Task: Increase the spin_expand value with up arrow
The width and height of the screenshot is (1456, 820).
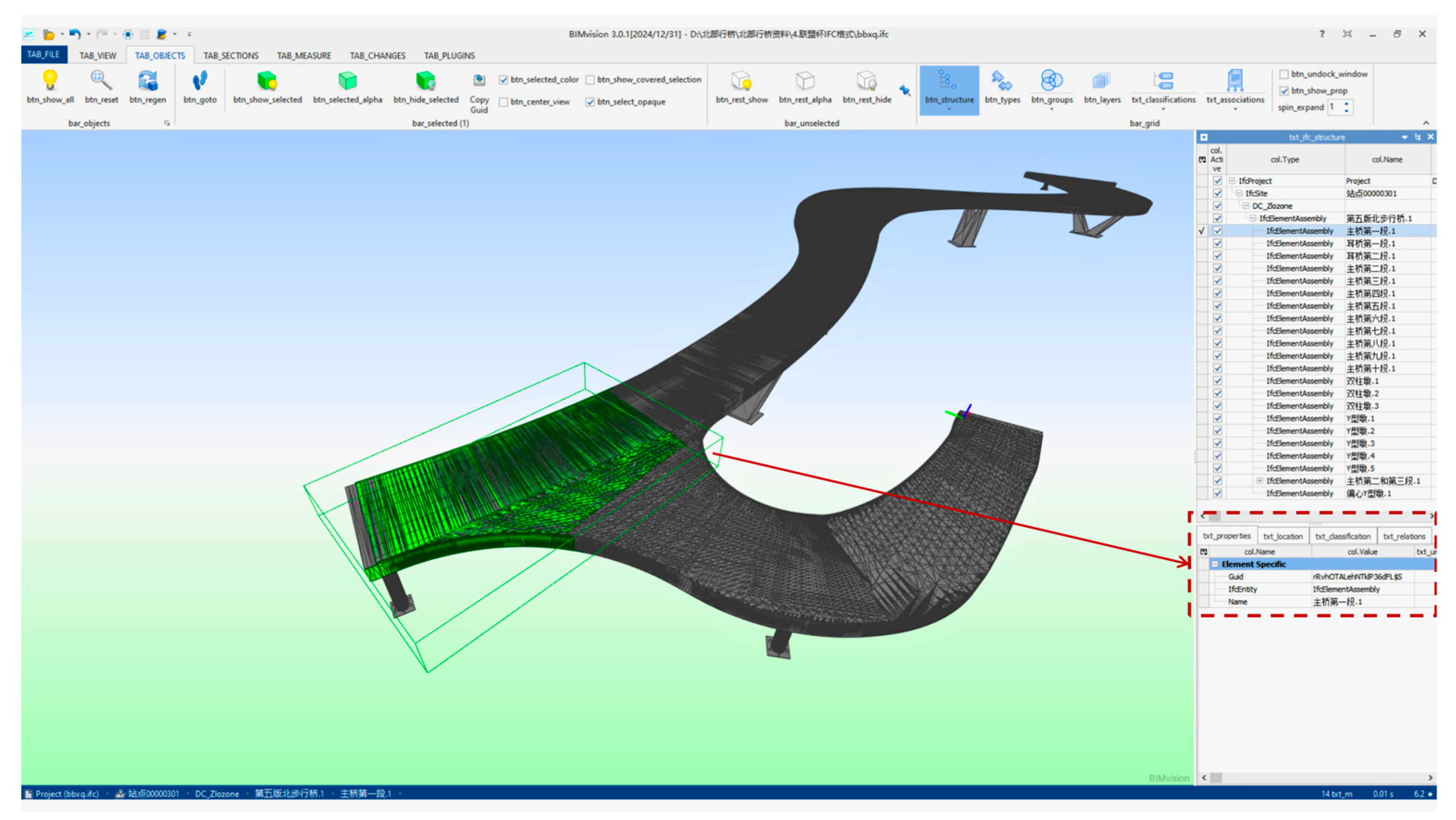Action: pos(1346,104)
